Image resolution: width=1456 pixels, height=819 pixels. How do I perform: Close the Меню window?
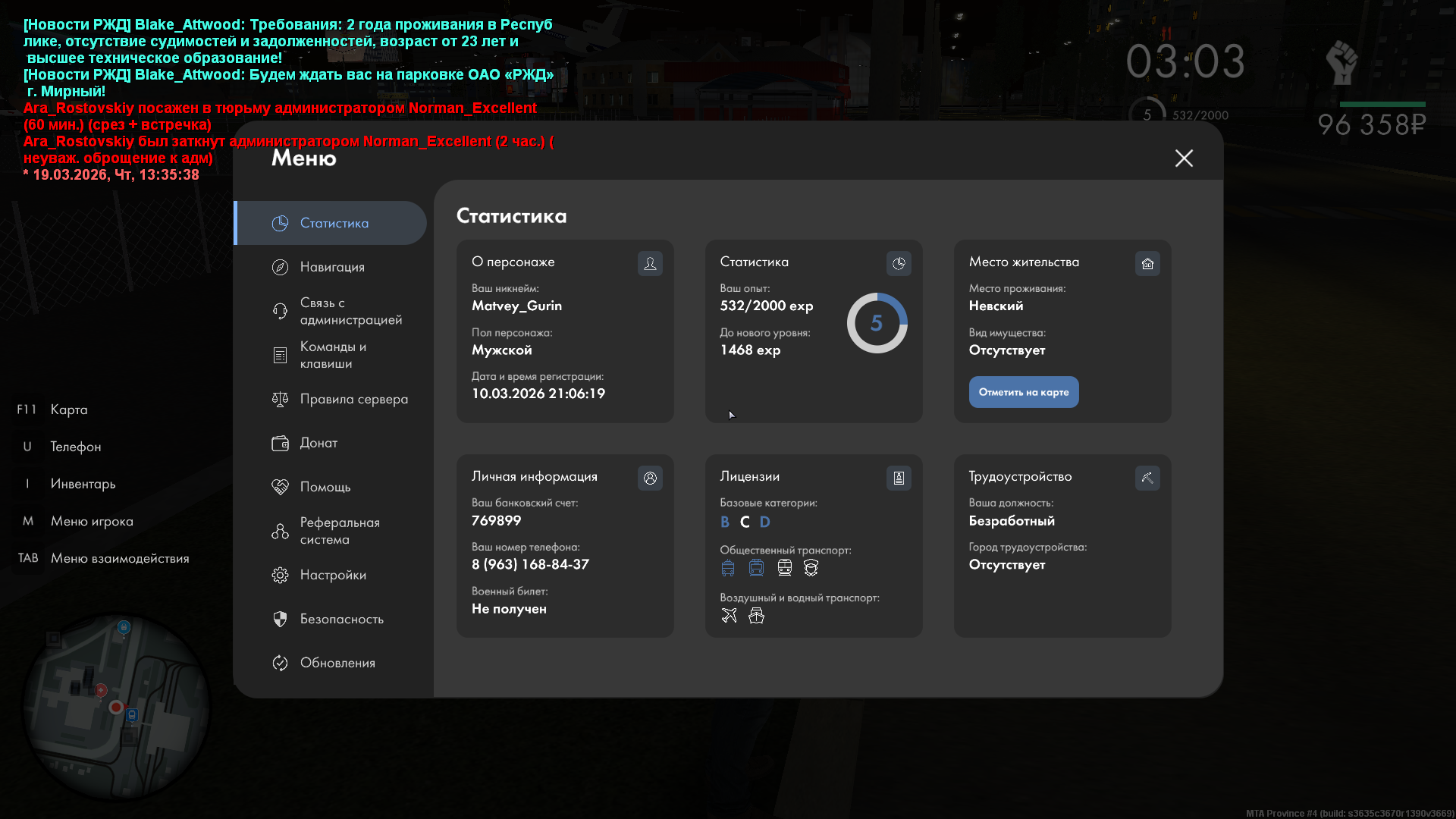click(x=1184, y=158)
